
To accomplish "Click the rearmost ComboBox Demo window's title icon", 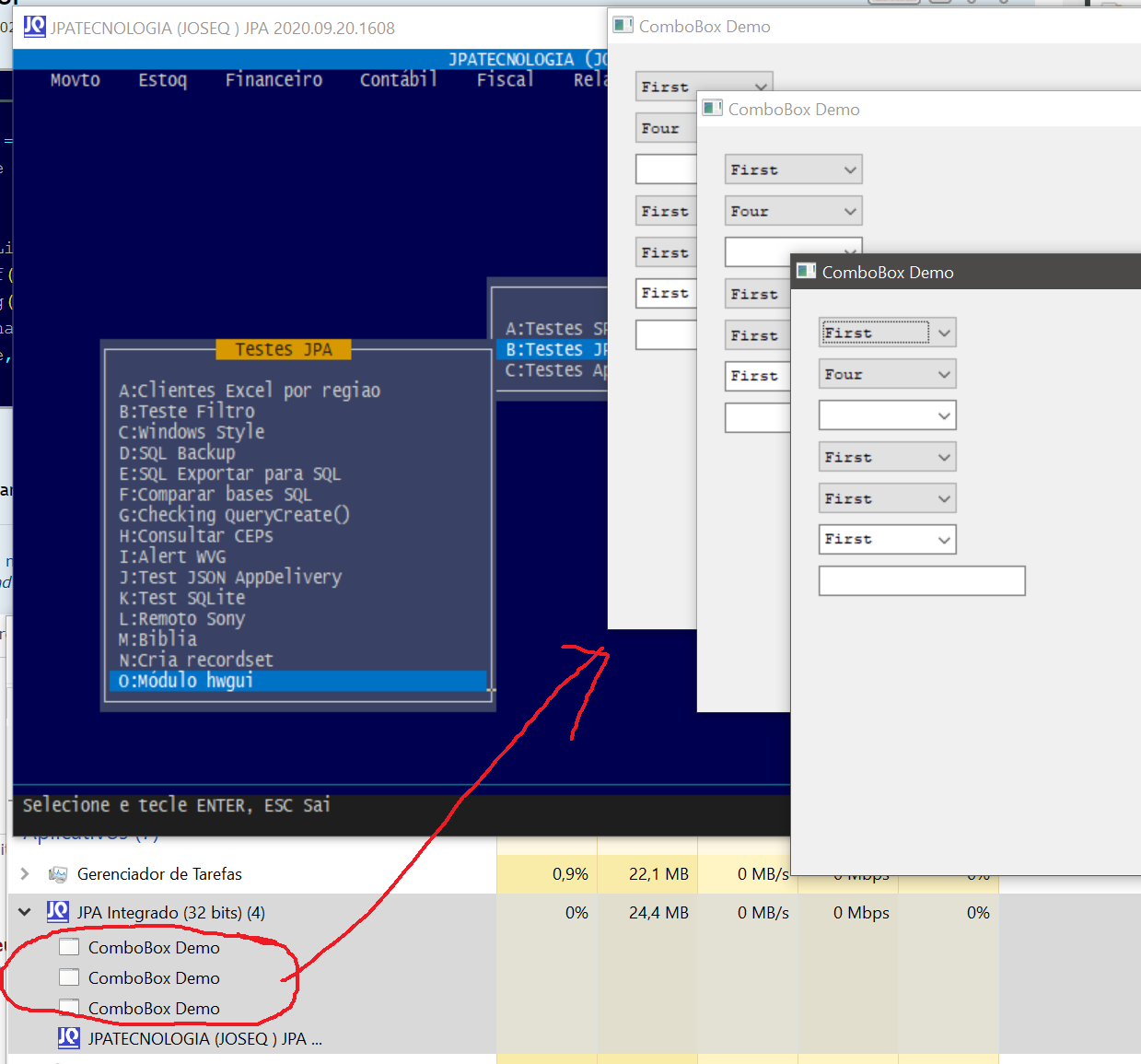I will coord(623,26).
